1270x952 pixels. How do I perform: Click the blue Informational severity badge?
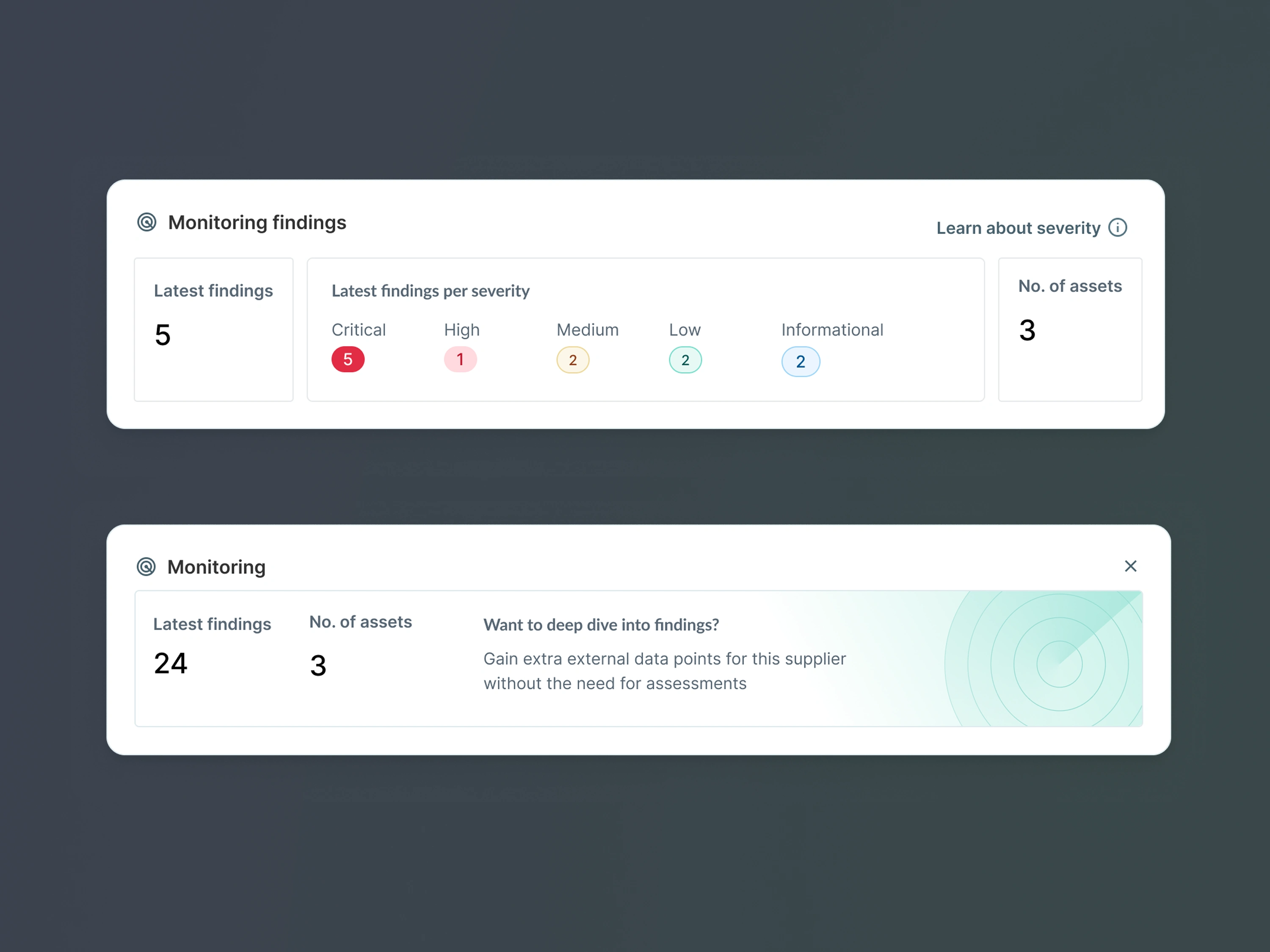point(801,361)
